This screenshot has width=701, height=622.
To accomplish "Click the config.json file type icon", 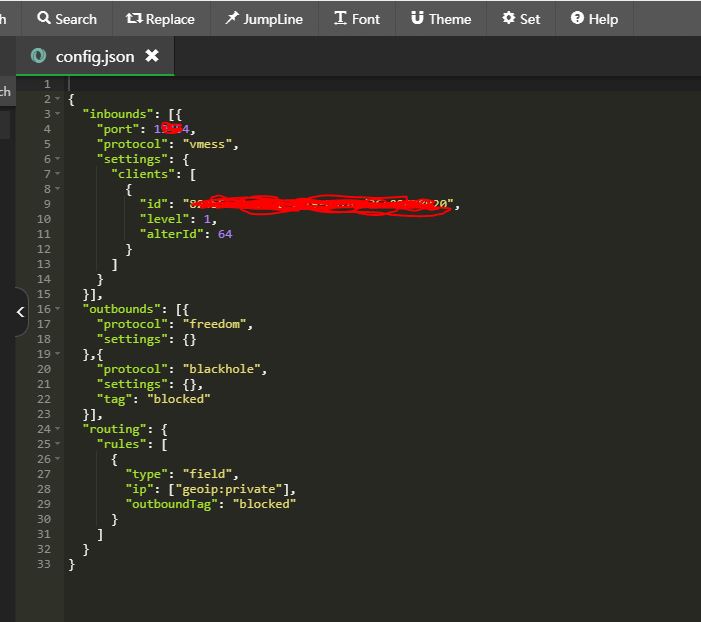I will coord(38,56).
